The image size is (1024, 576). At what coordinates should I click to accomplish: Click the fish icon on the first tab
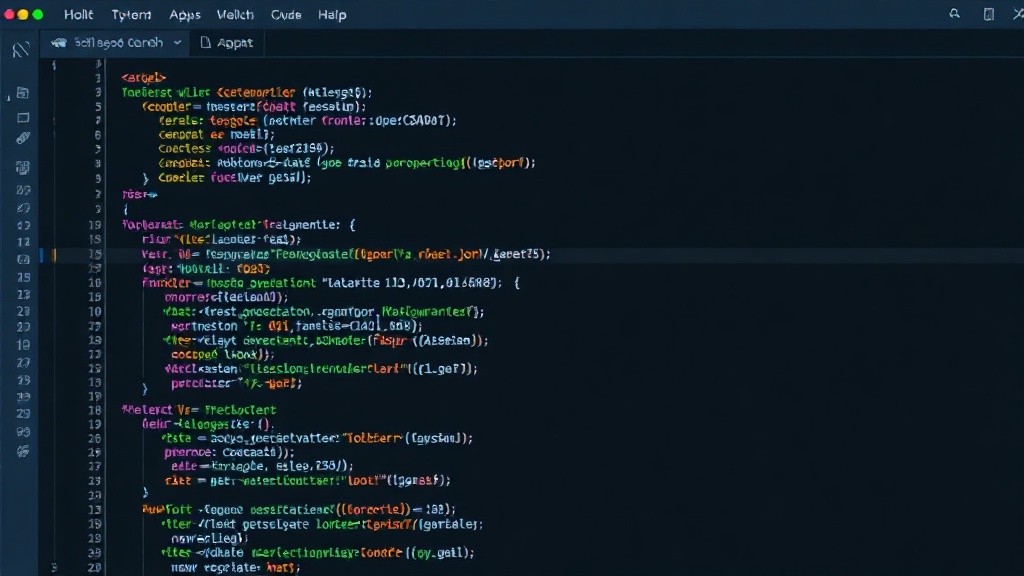point(59,42)
